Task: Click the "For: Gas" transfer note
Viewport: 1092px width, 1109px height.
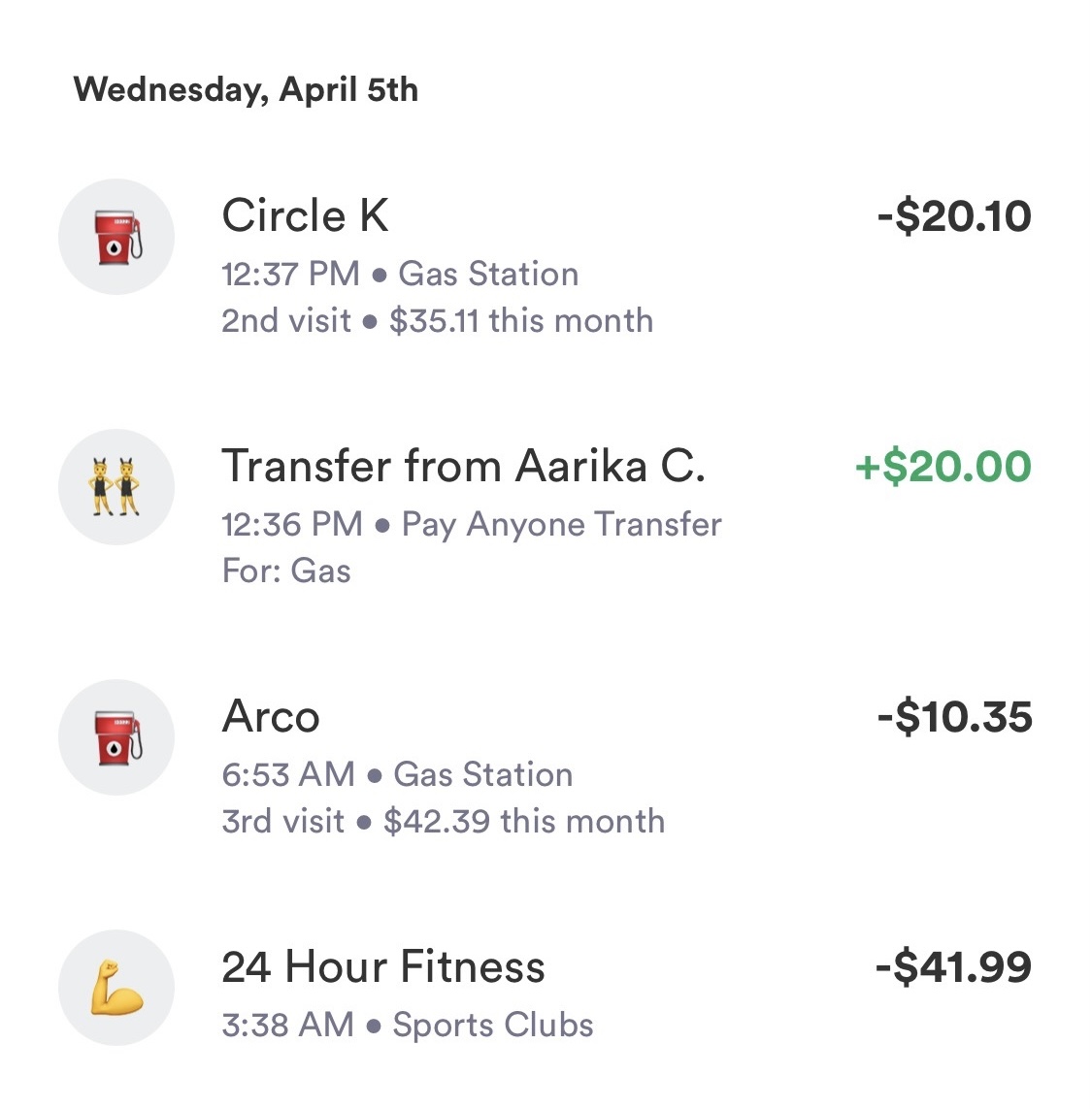Action: (x=286, y=571)
